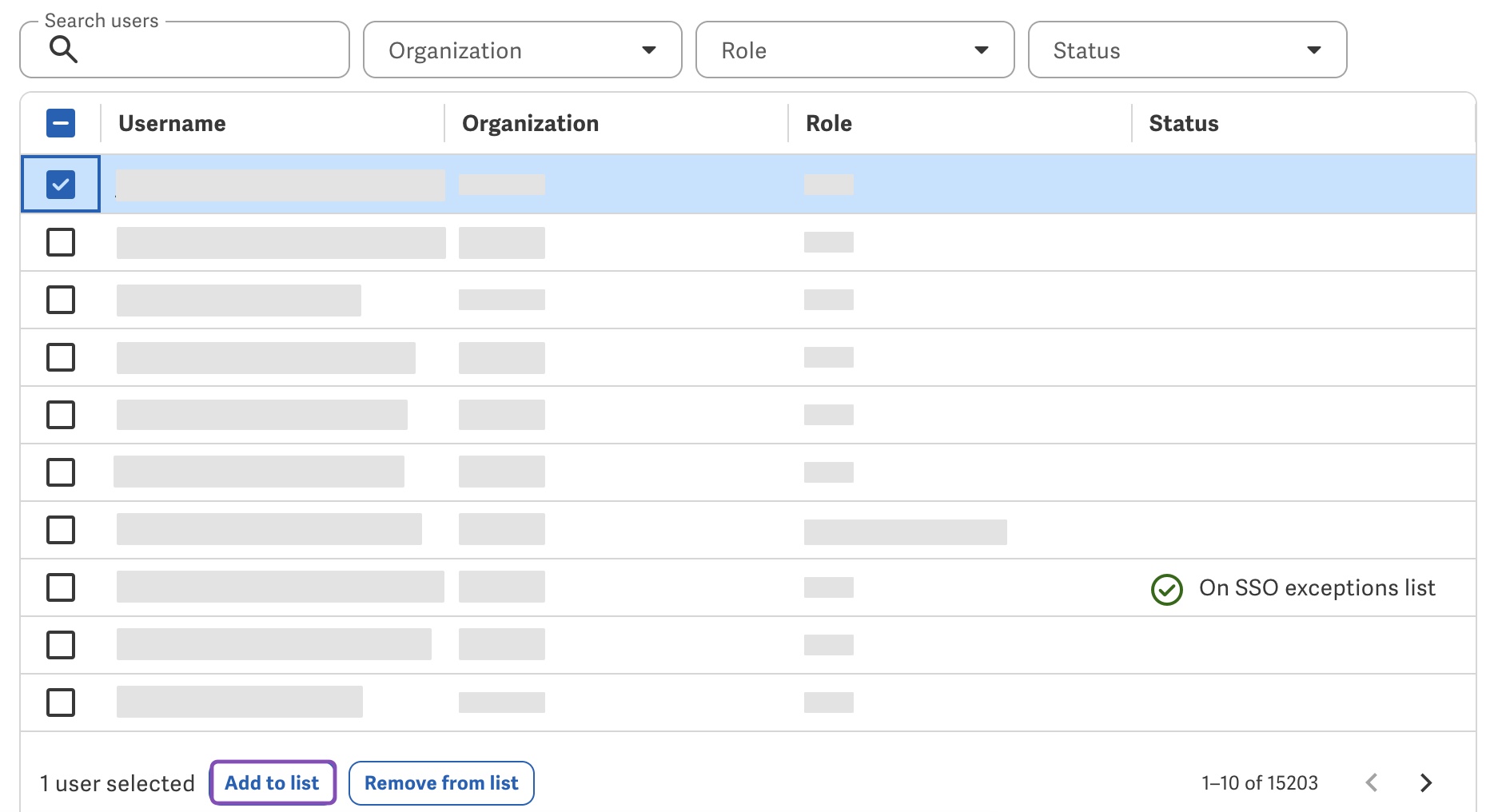Click the Add to list button

point(273,782)
